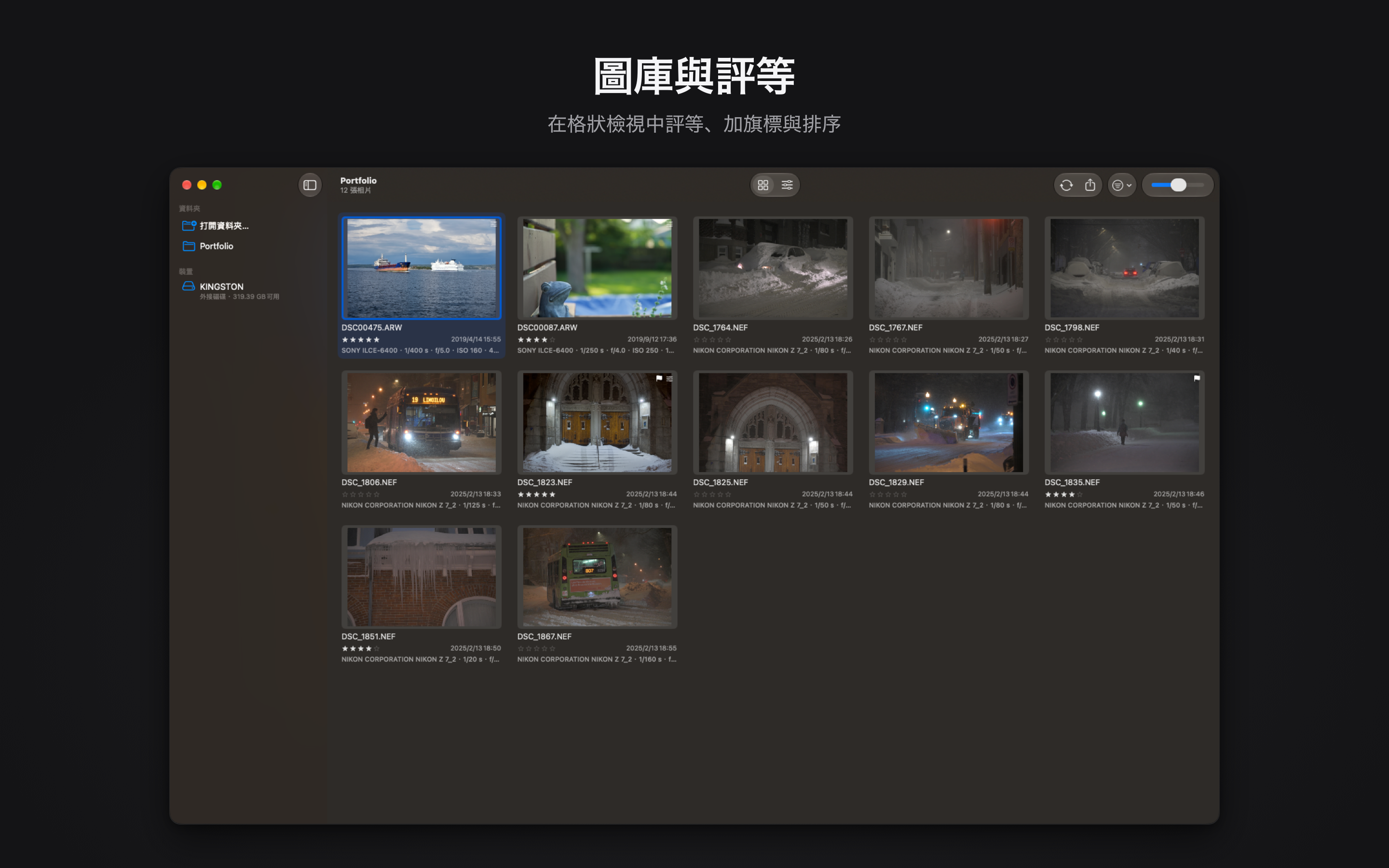
Task: Set star rating on DSC00475.ARW
Action: pyautogui.click(x=360, y=339)
